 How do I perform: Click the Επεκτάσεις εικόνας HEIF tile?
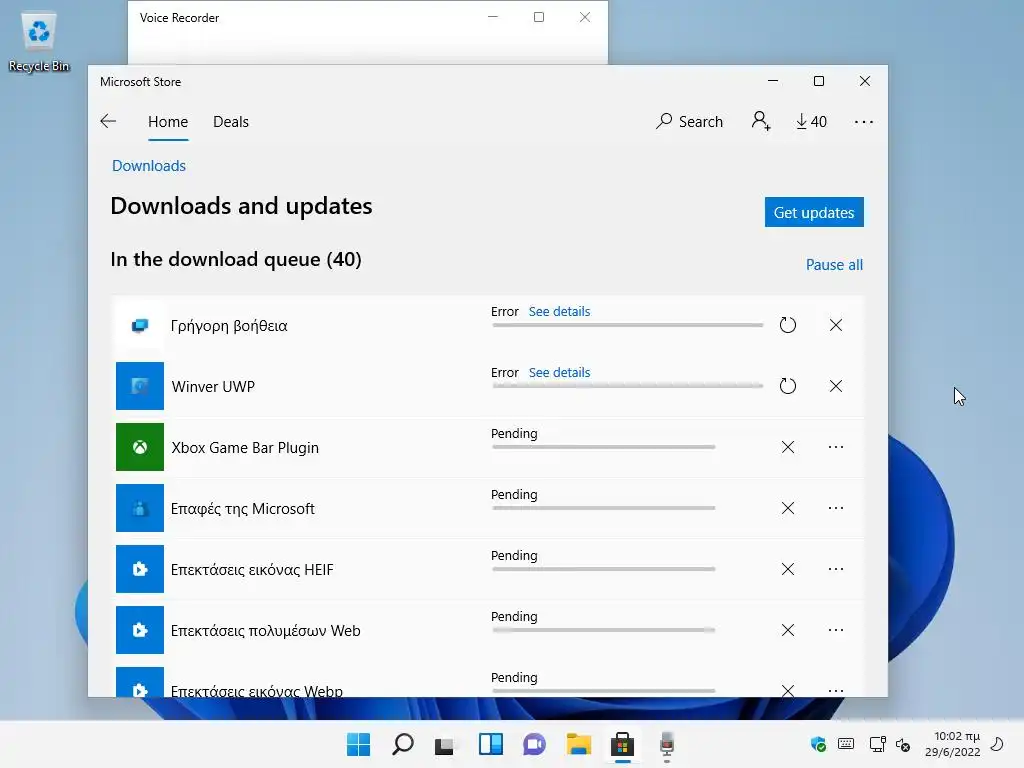point(140,569)
